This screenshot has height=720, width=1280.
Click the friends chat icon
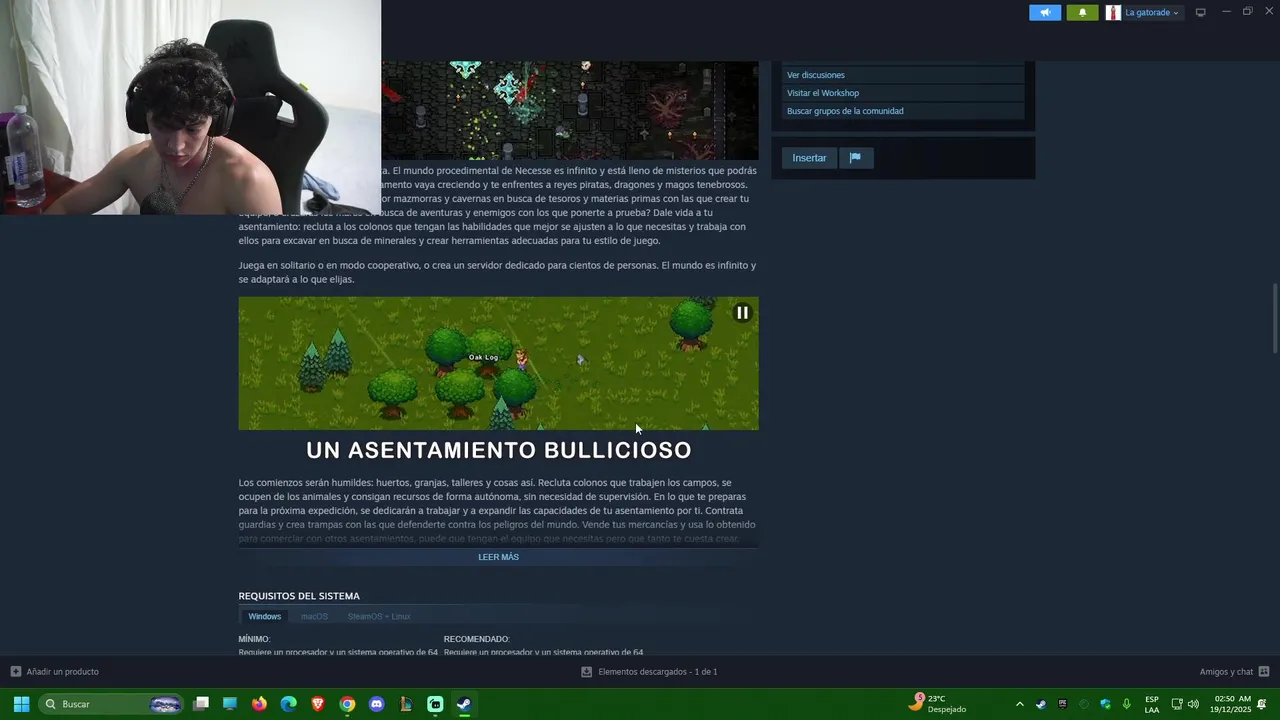1264,672
